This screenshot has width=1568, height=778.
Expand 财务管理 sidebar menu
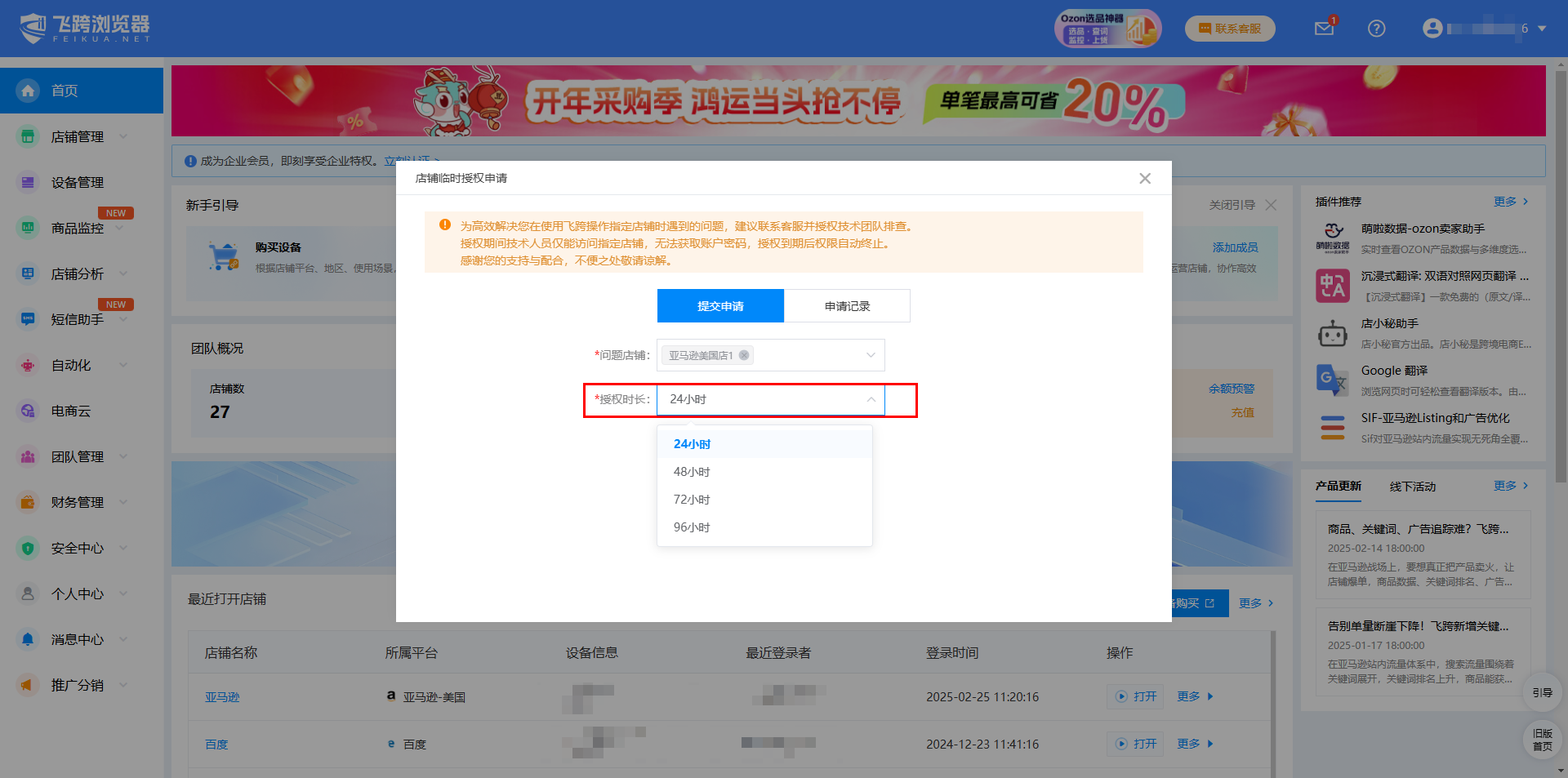[x=78, y=503]
